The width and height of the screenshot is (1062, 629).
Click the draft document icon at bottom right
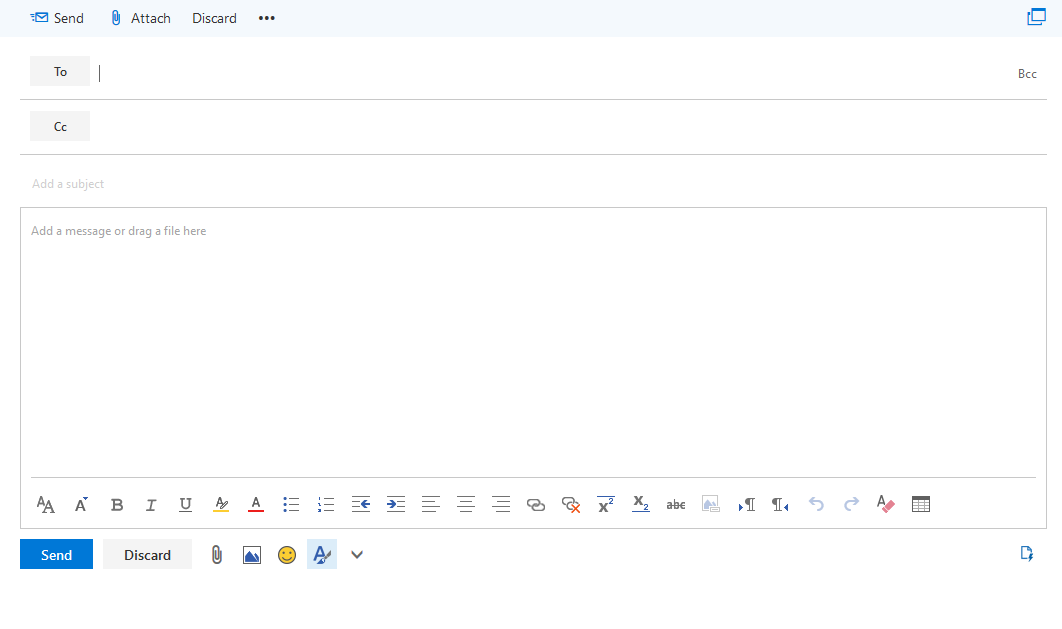tap(1027, 554)
